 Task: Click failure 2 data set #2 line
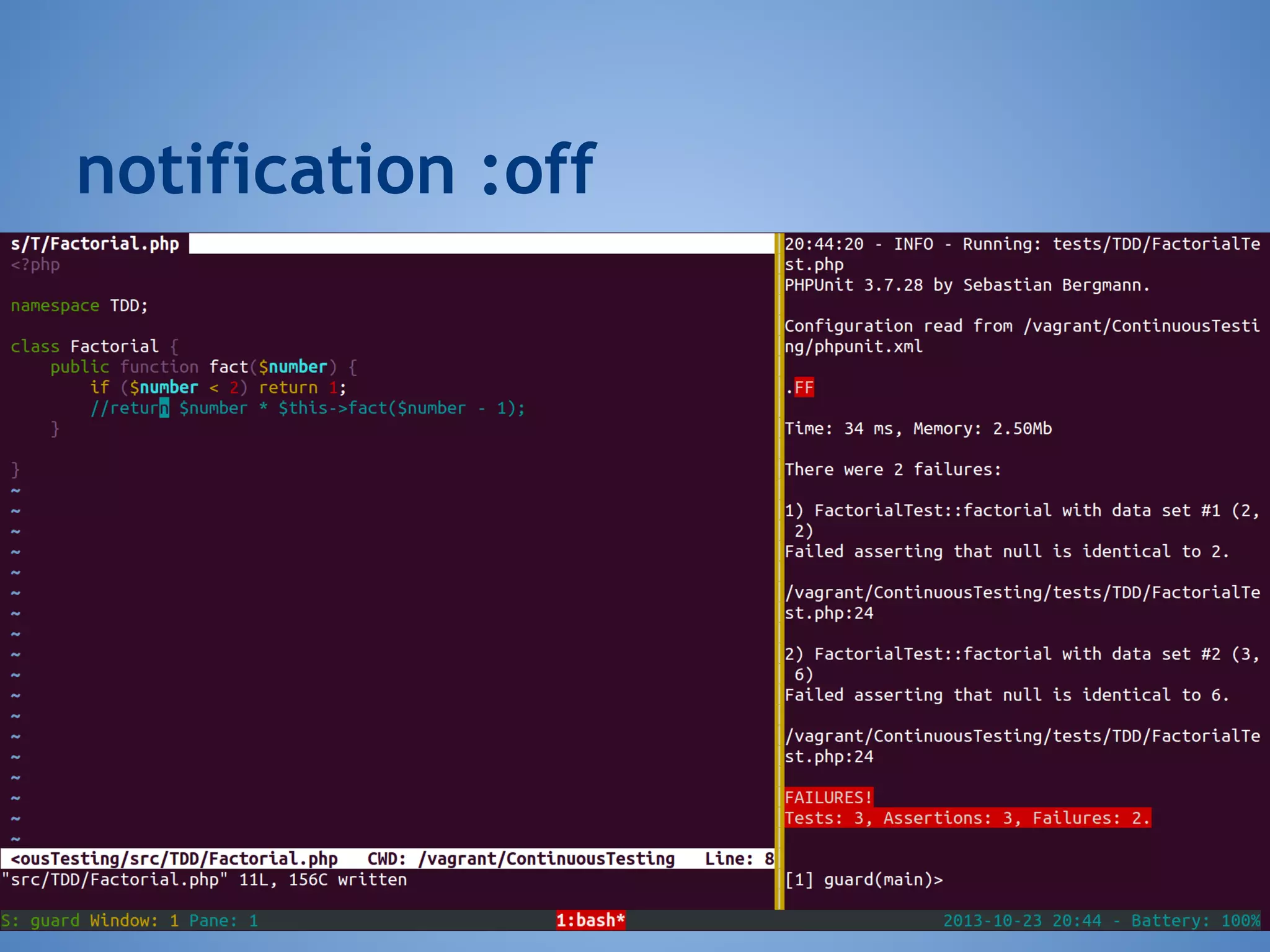[1023, 664]
